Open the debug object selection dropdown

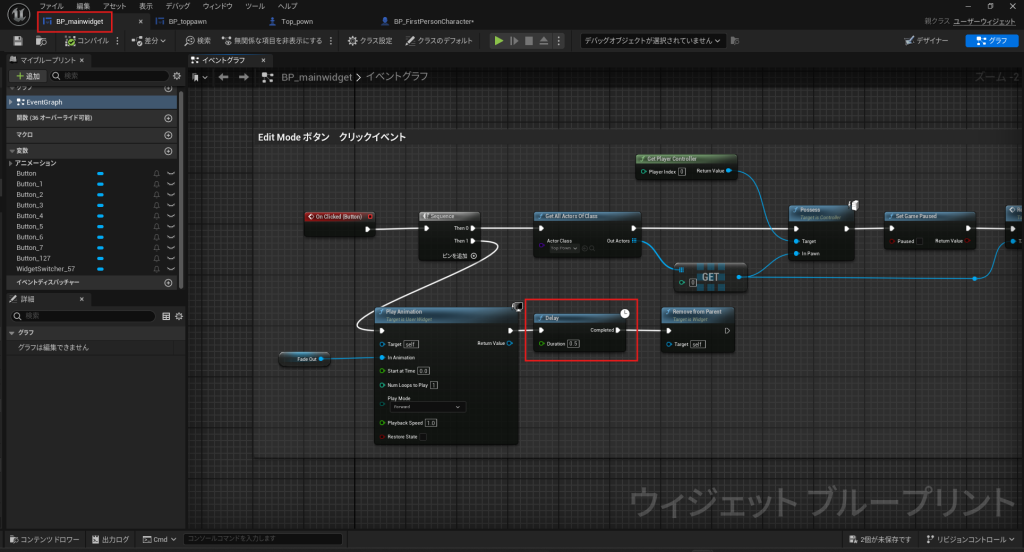pyautogui.click(x=652, y=41)
